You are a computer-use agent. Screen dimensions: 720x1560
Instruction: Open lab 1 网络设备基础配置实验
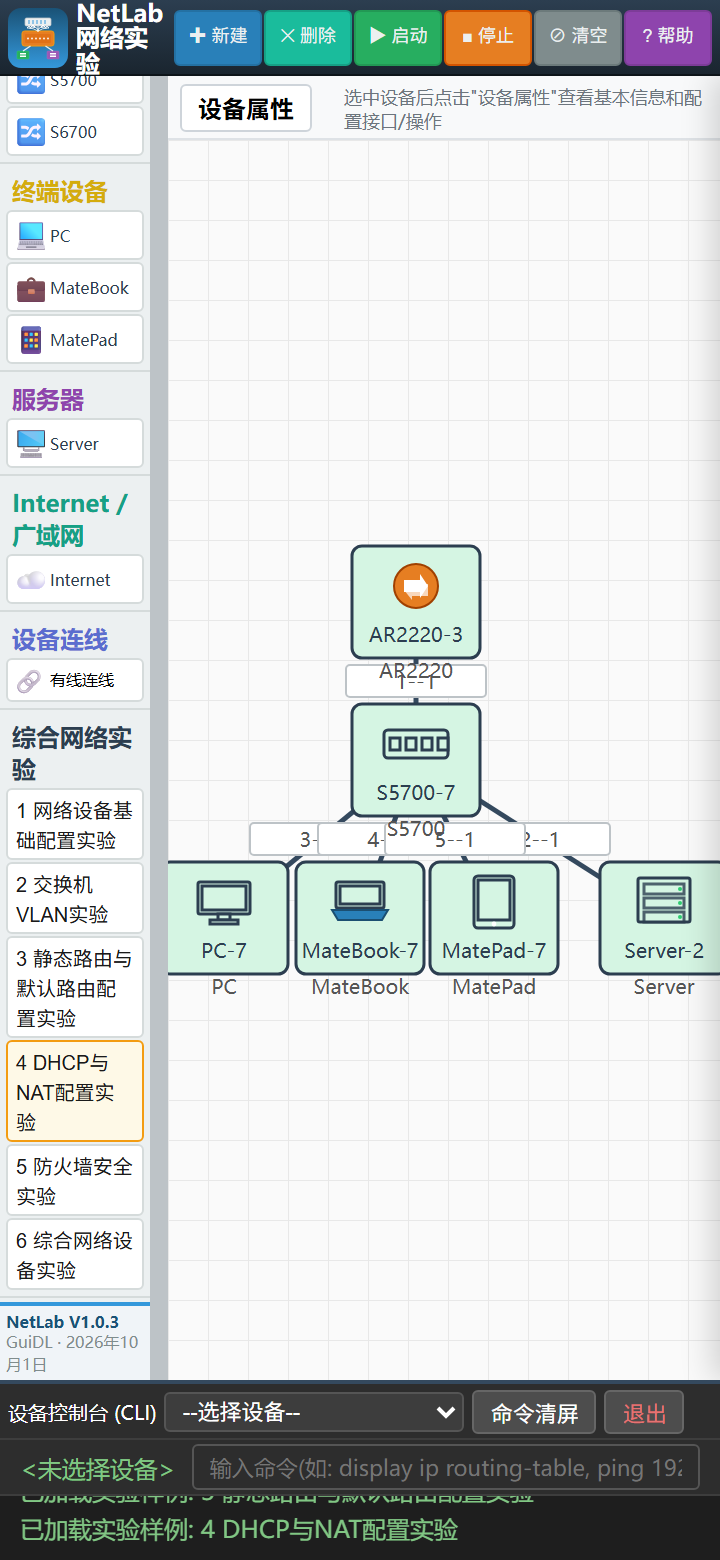pyautogui.click(x=75, y=825)
